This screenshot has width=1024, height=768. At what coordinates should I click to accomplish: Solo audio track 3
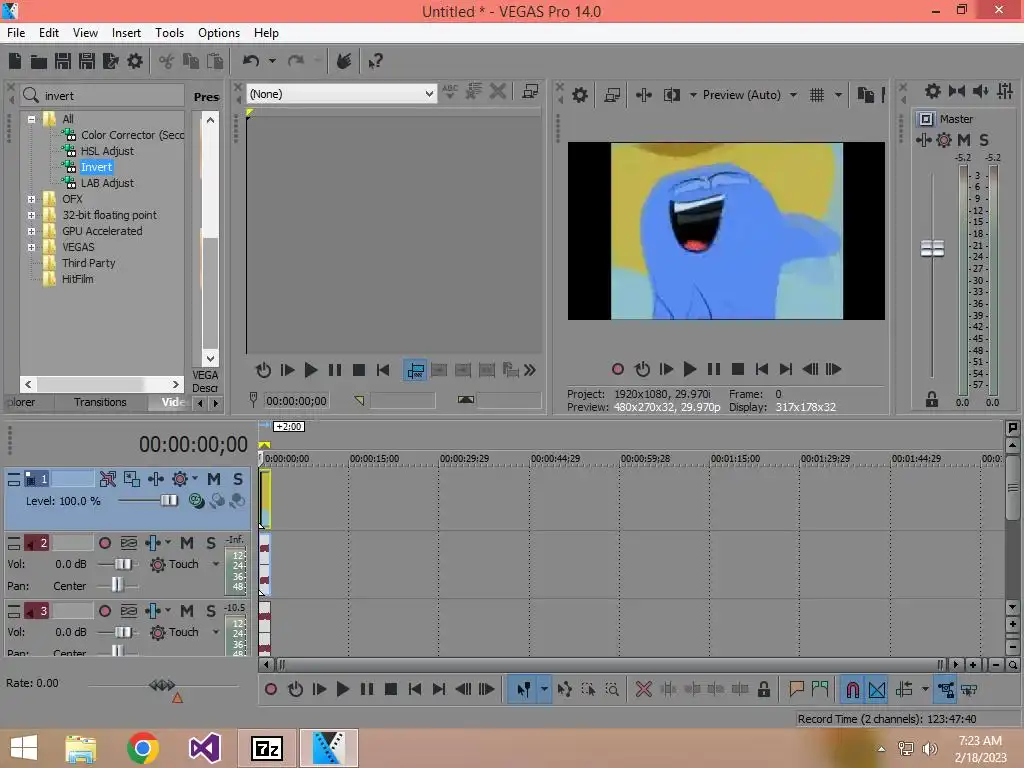[x=211, y=611]
